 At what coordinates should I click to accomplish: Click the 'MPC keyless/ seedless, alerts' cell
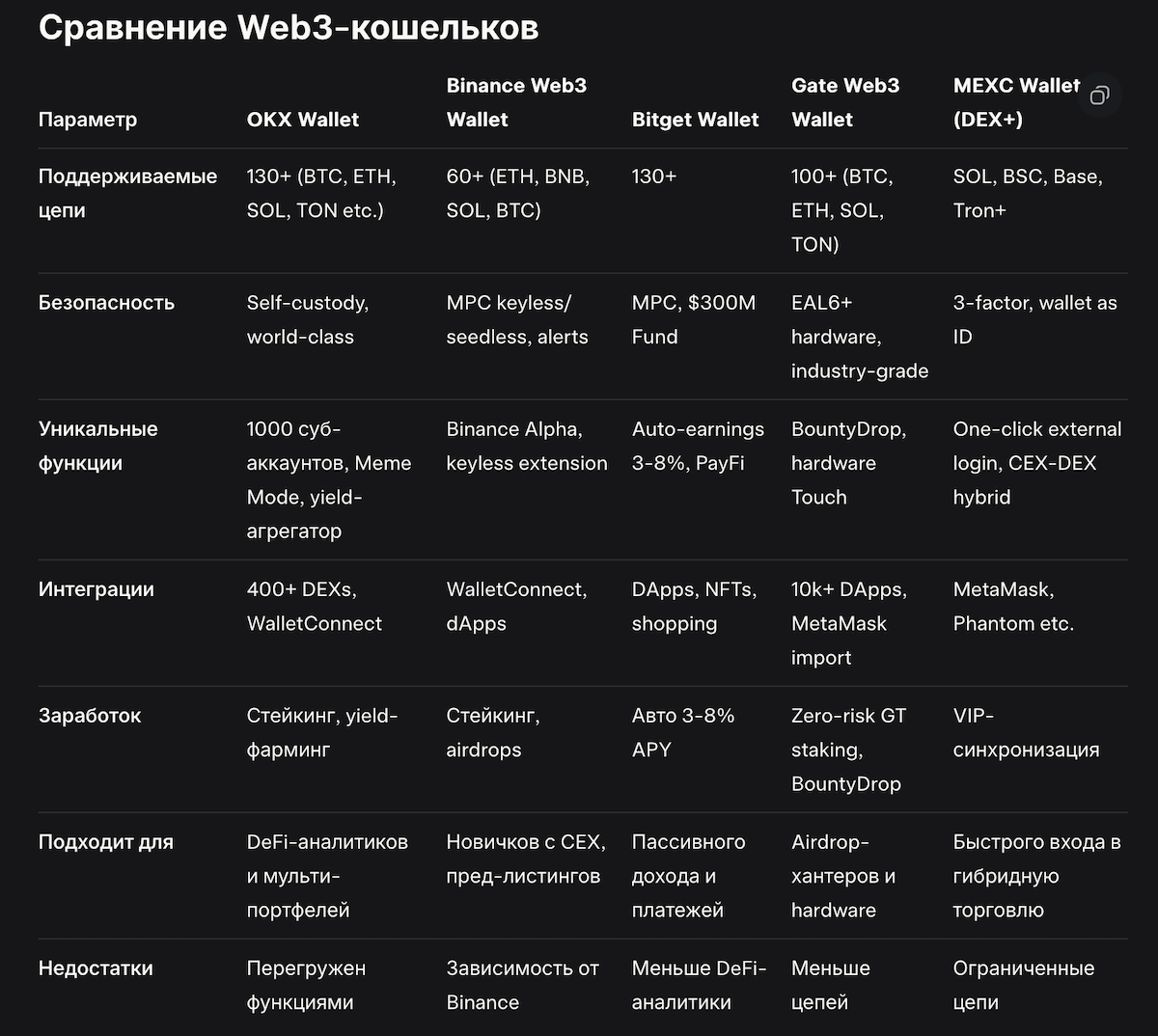click(517, 319)
